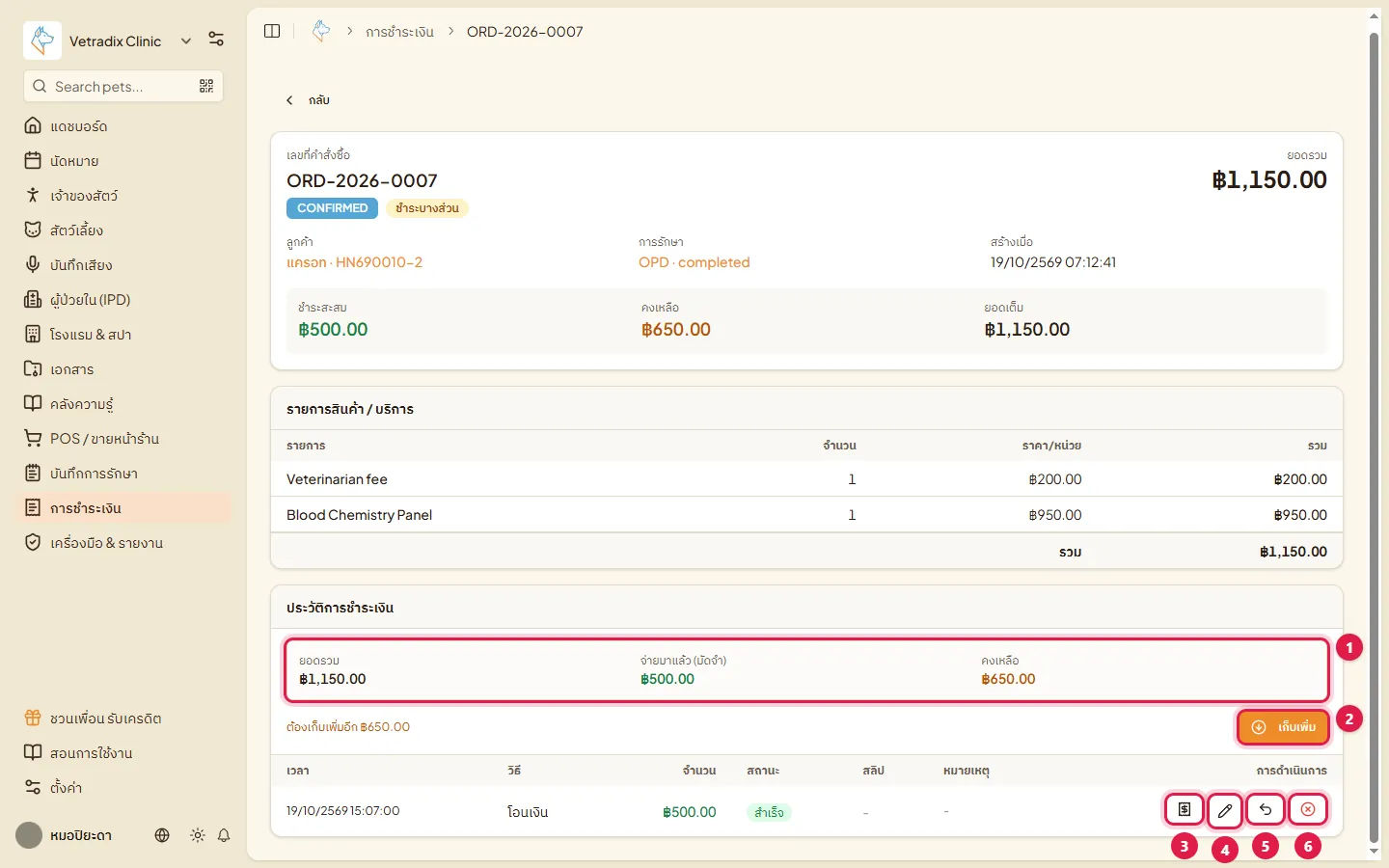The image size is (1389, 868).
Task: Open นัดหมาย from sidebar
Action: click(x=123, y=161)
